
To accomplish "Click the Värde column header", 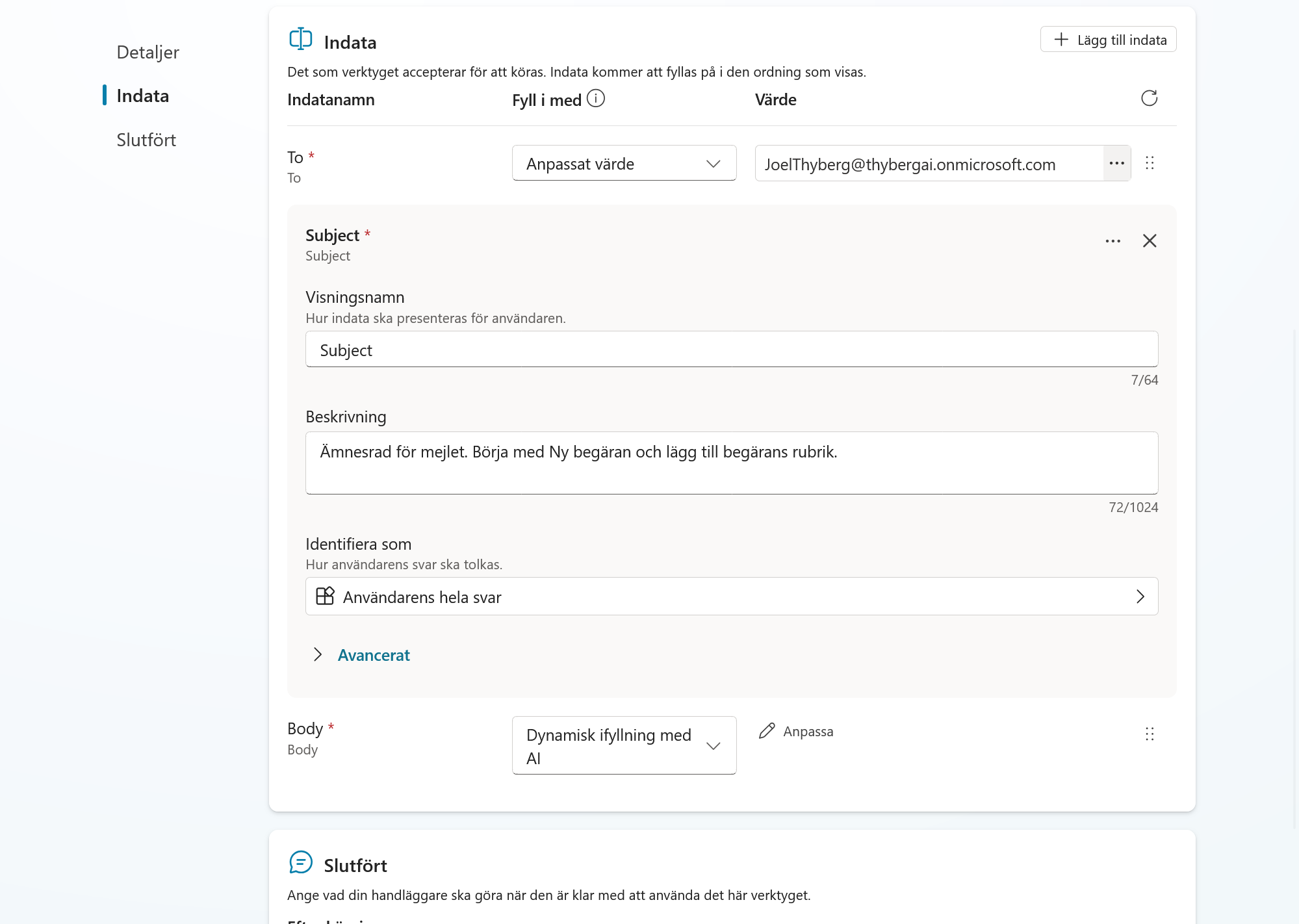I will 775,99.
